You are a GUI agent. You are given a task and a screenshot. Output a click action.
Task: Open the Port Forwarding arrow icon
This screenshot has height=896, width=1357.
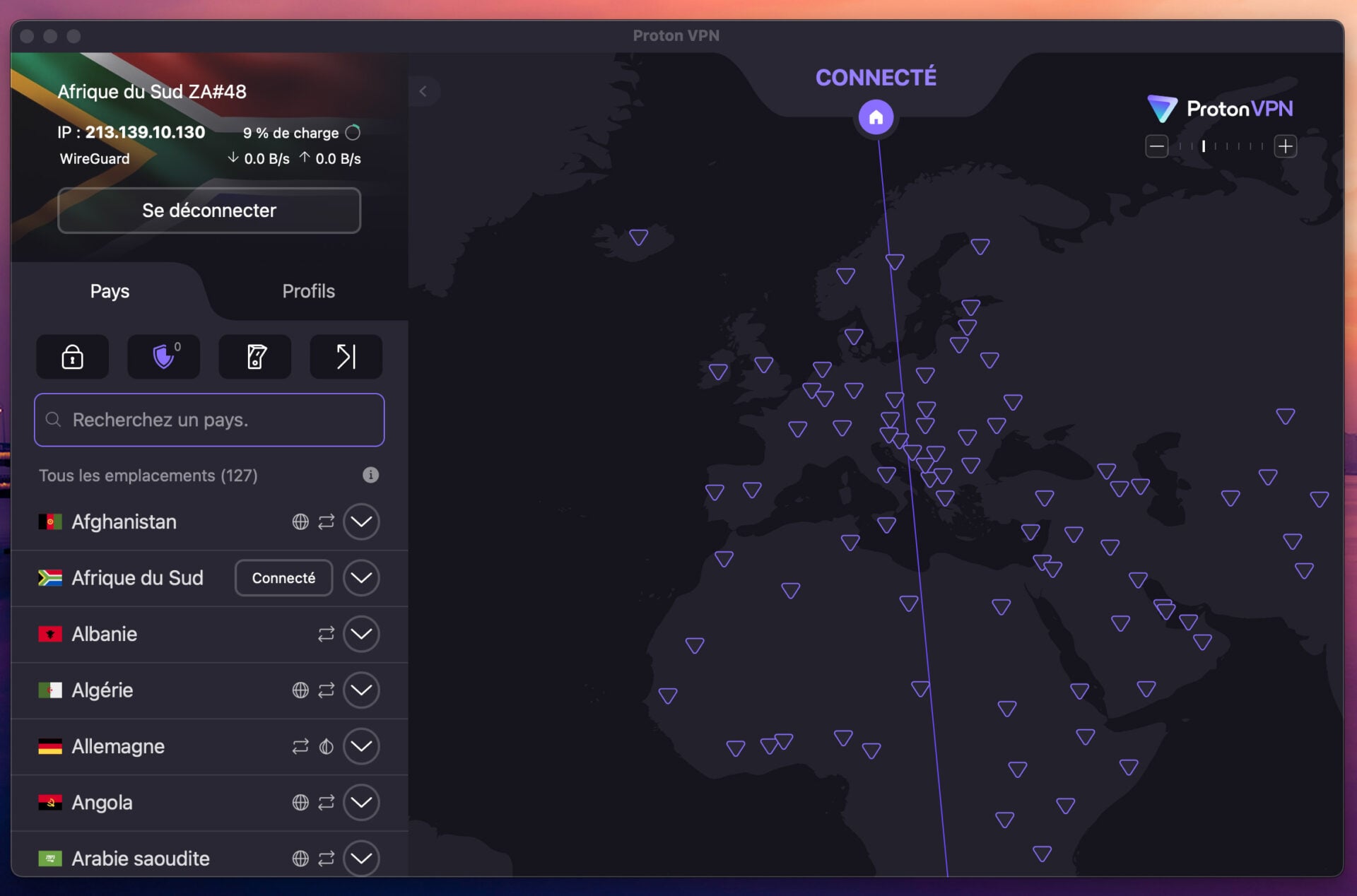[345, 357]
